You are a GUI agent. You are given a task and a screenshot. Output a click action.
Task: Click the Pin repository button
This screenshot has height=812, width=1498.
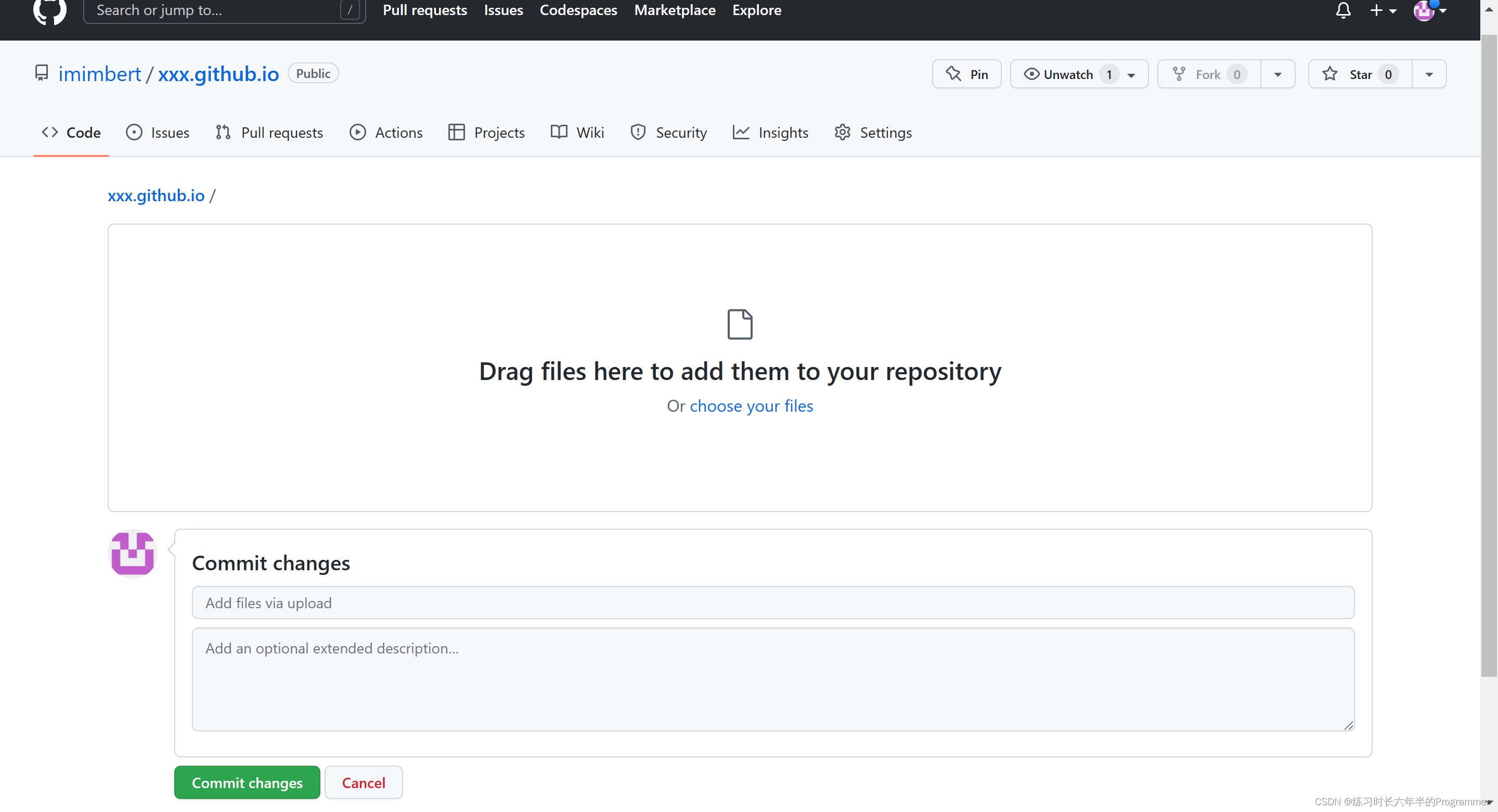[966, 74]
